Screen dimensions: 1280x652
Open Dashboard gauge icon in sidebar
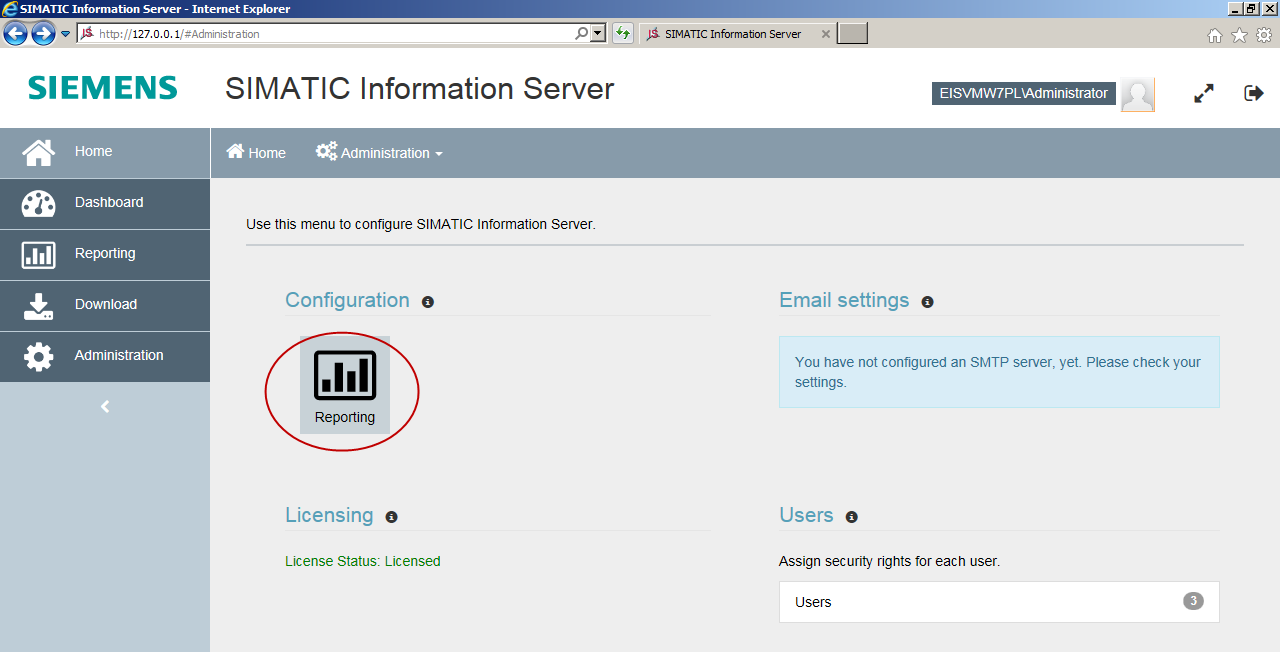coord(39,203)
